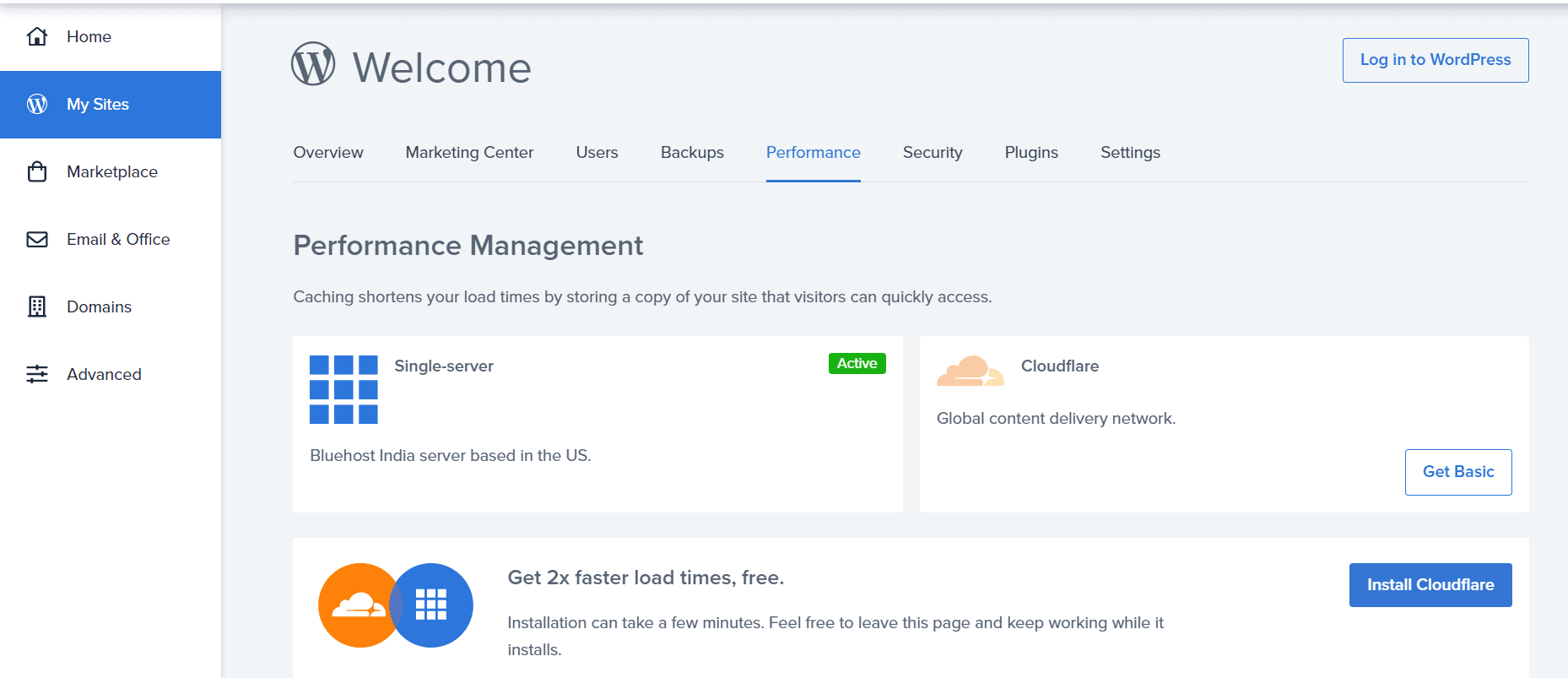Viewport: 1568px width, 678px height.
Task: Click the Advanced sliders icon
Action: (x=37, y=374)
